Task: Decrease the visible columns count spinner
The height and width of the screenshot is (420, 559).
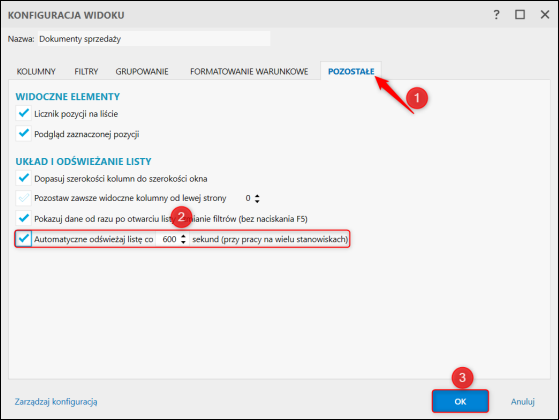Action: pos(257,201)
